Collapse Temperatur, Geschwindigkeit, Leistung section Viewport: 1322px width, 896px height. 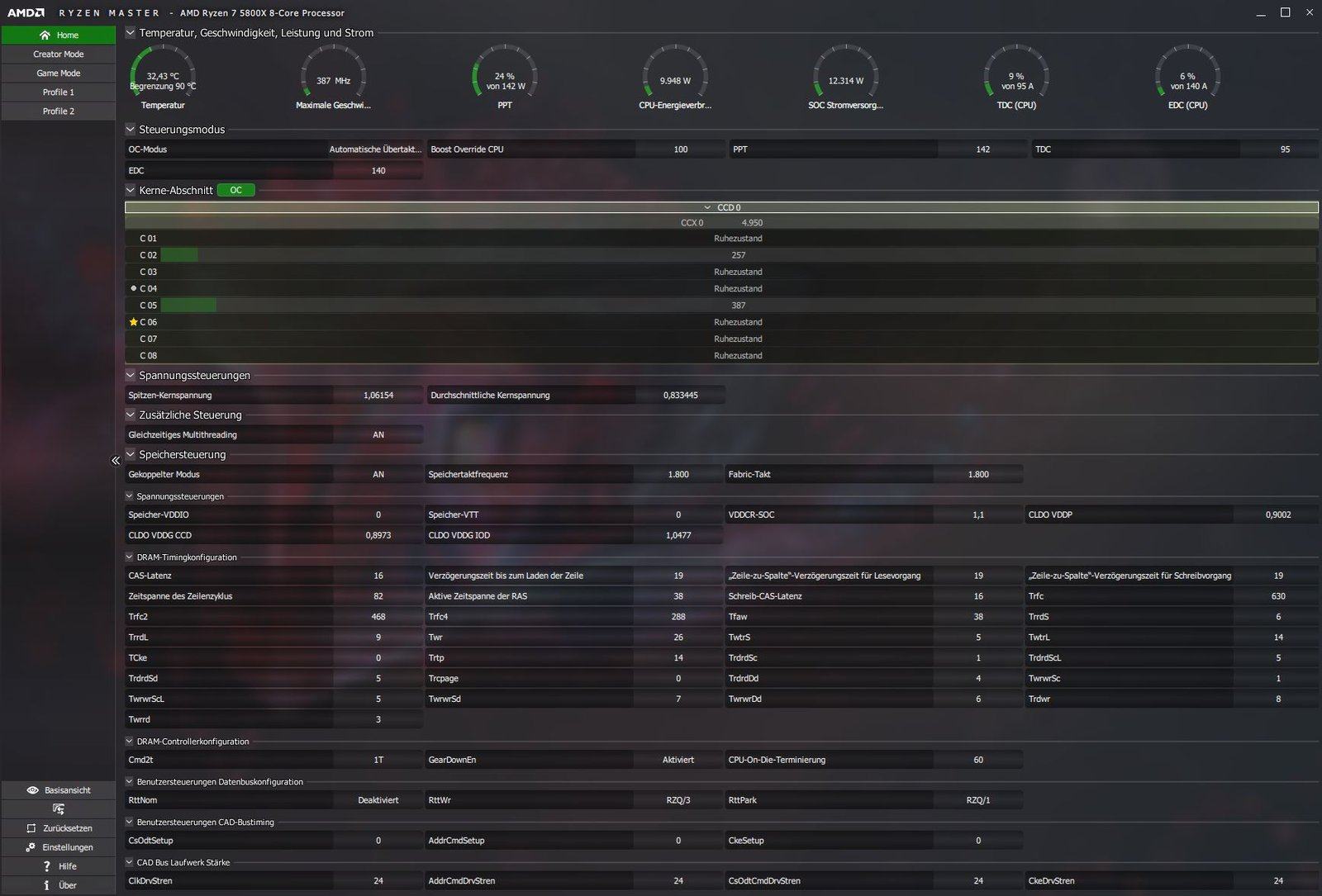(x=131, y=33)
